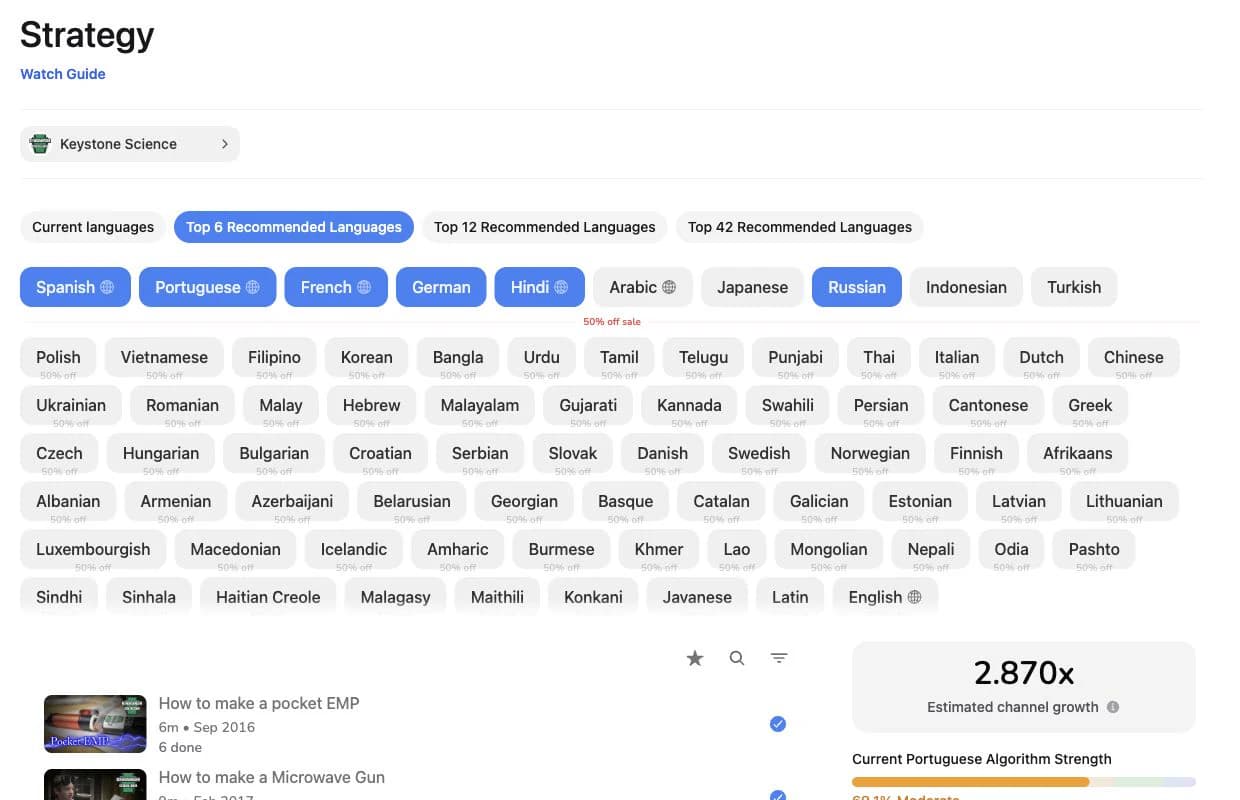Select the Filipino language chip
1240x800 pixels.
[x=274, y=357]
